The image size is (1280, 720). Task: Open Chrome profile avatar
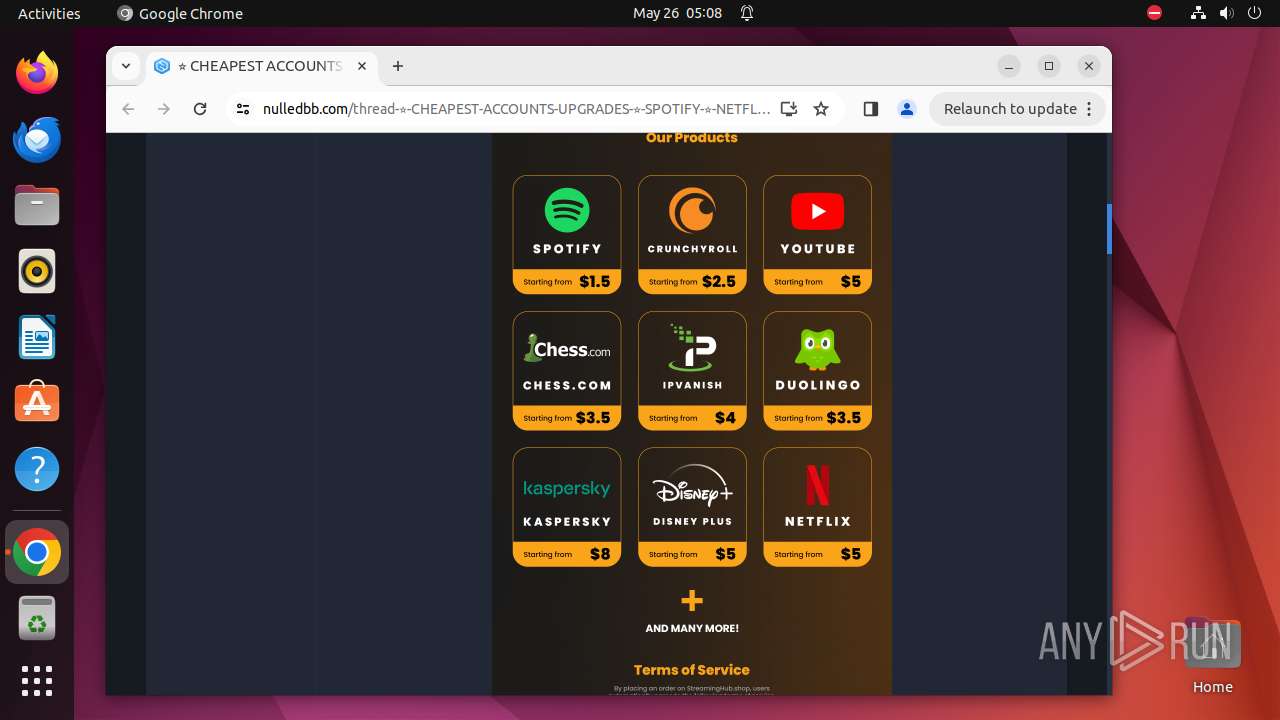click(907, 109)
